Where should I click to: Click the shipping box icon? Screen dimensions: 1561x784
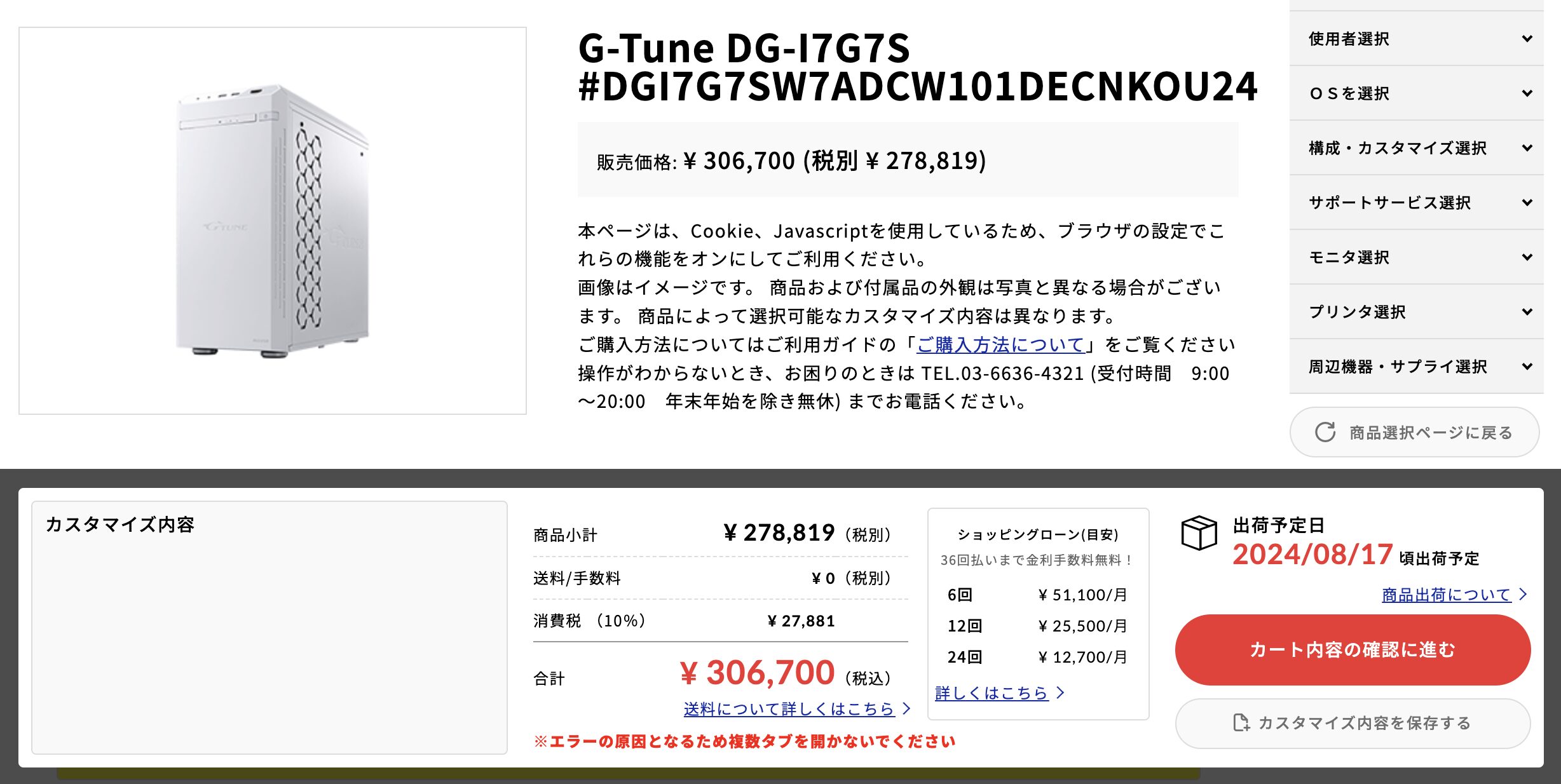tap(1199, 532)
